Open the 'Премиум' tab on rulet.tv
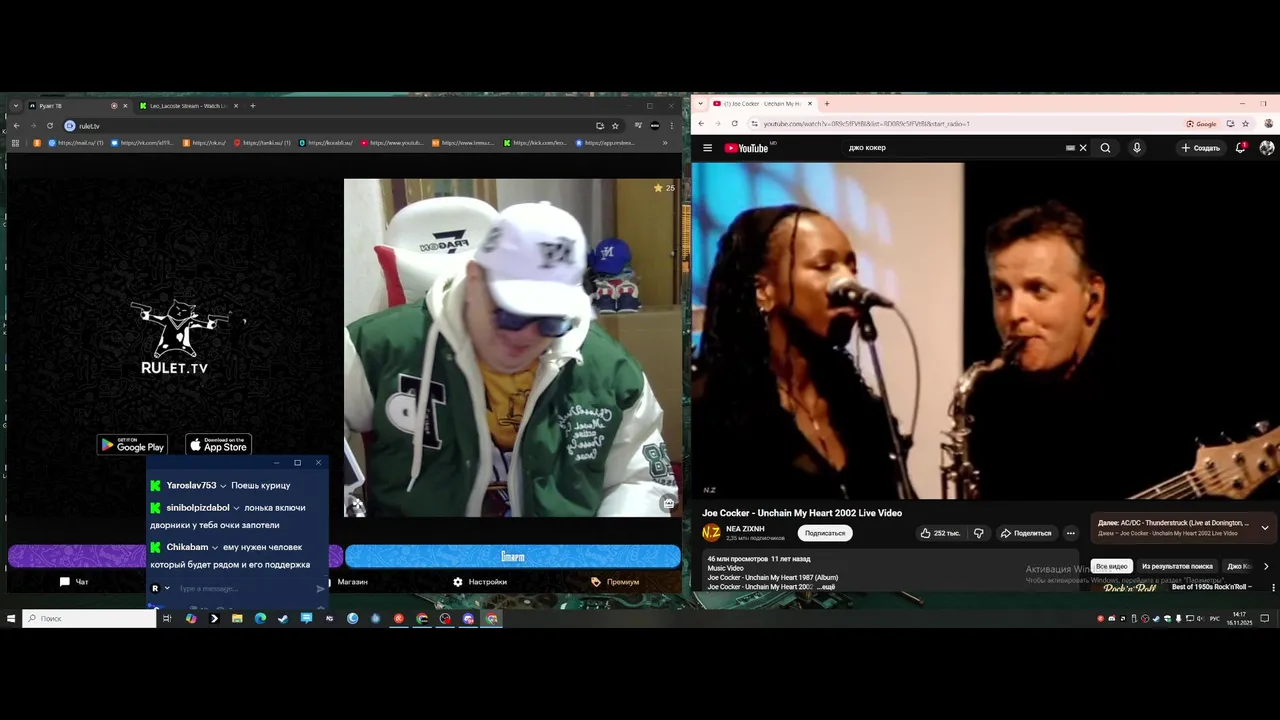Image resolution: width=1280 pixels, height=720 pixels. 615,582
